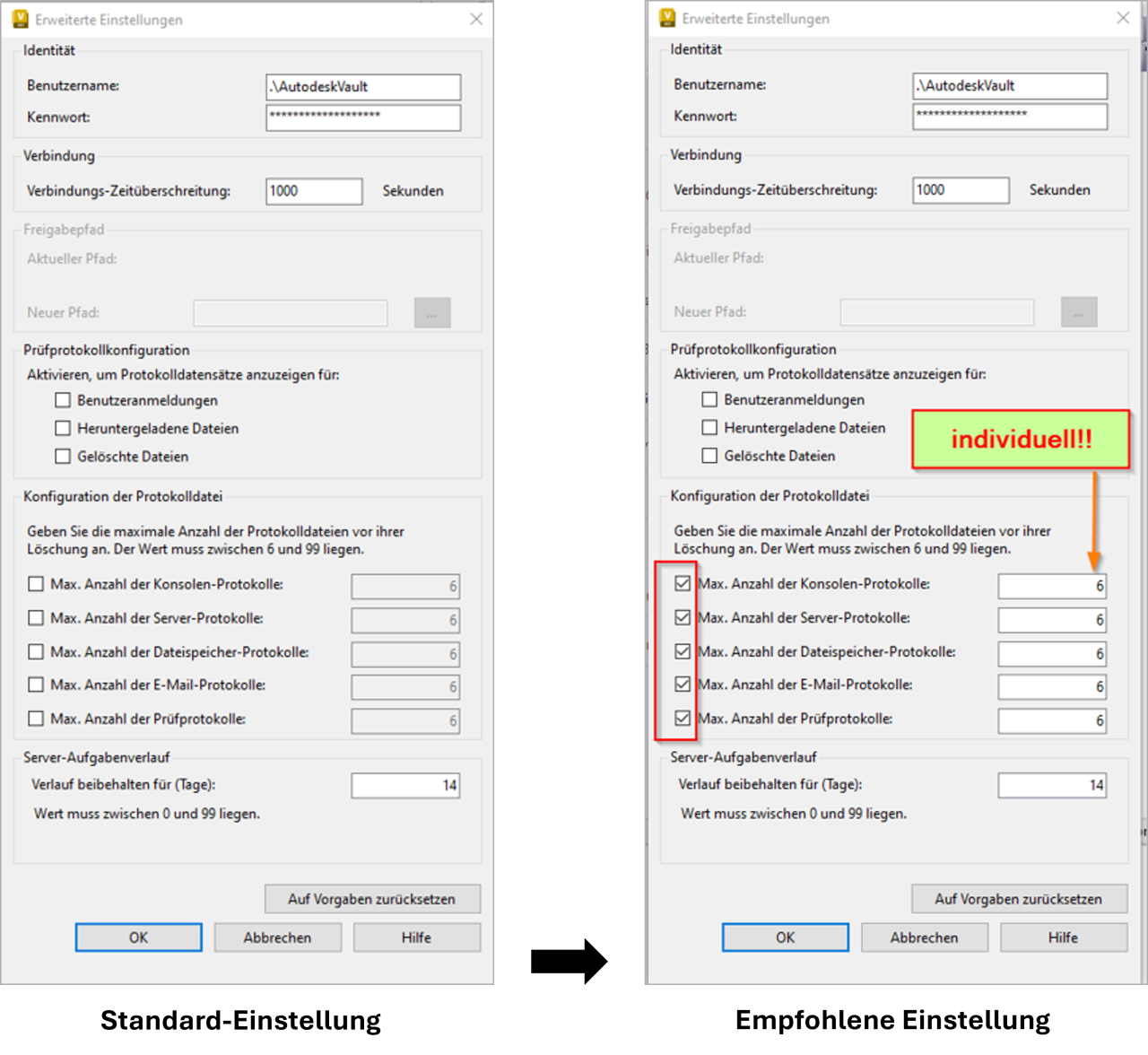Viewport: 1148px width, 1055px height.
Task: Enable Heruntergeladene Dateien checkbox in right dialog
Action: [x=709, y=427]
